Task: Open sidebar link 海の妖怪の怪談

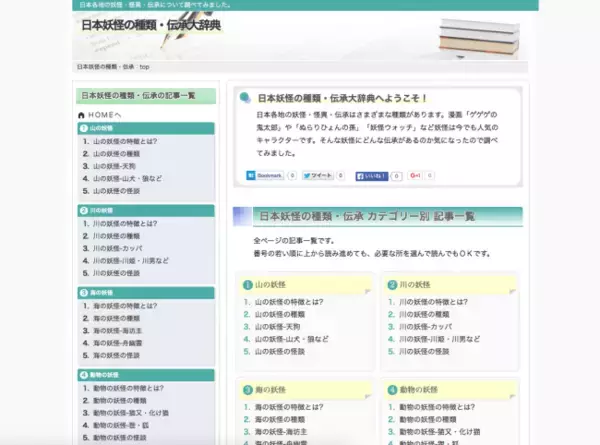Action: tap(116, 355)
